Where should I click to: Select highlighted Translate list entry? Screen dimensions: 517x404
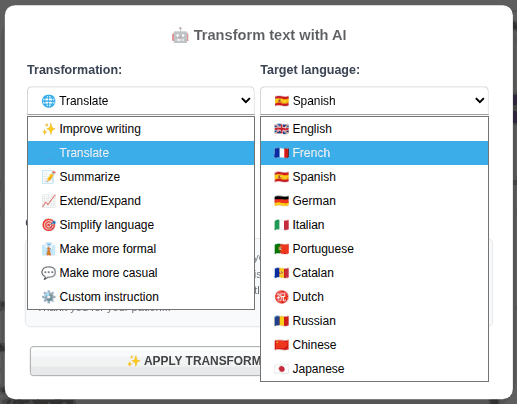pyautogui.click(x=141, y=153)
